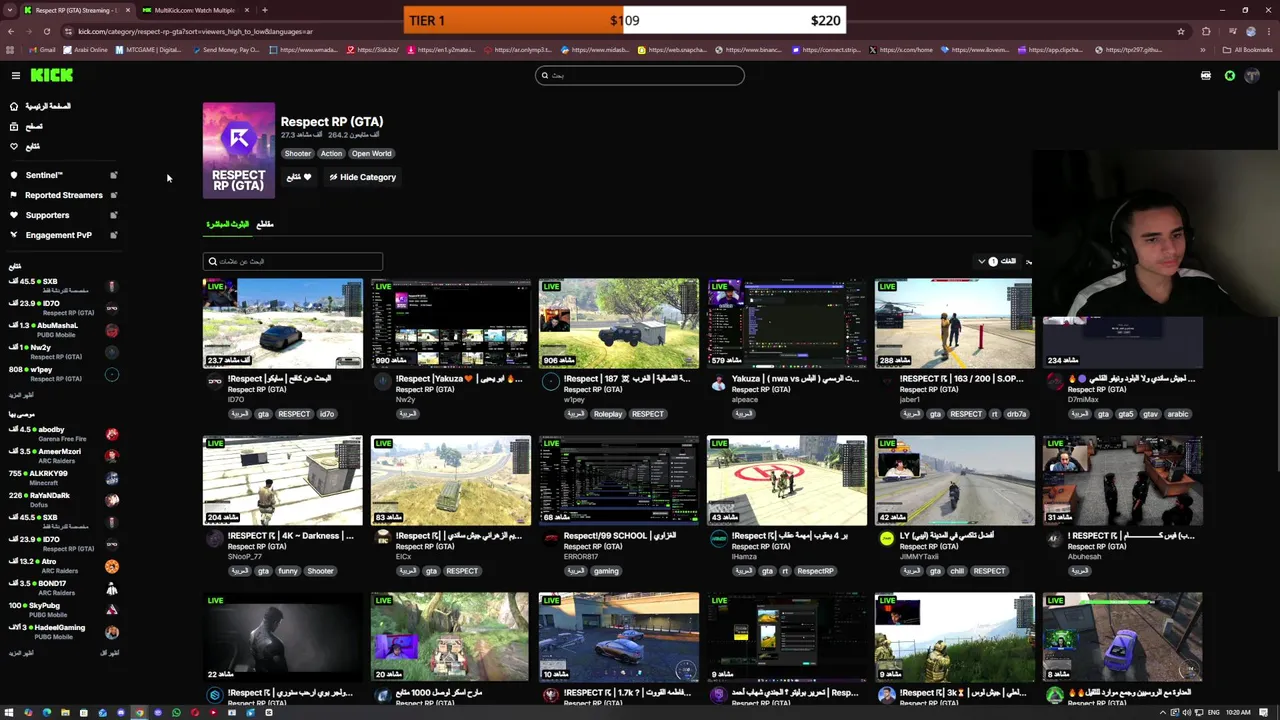The image size is (1280, 720).
Task: Go to the Kick logo homepage
Action: 51,75
